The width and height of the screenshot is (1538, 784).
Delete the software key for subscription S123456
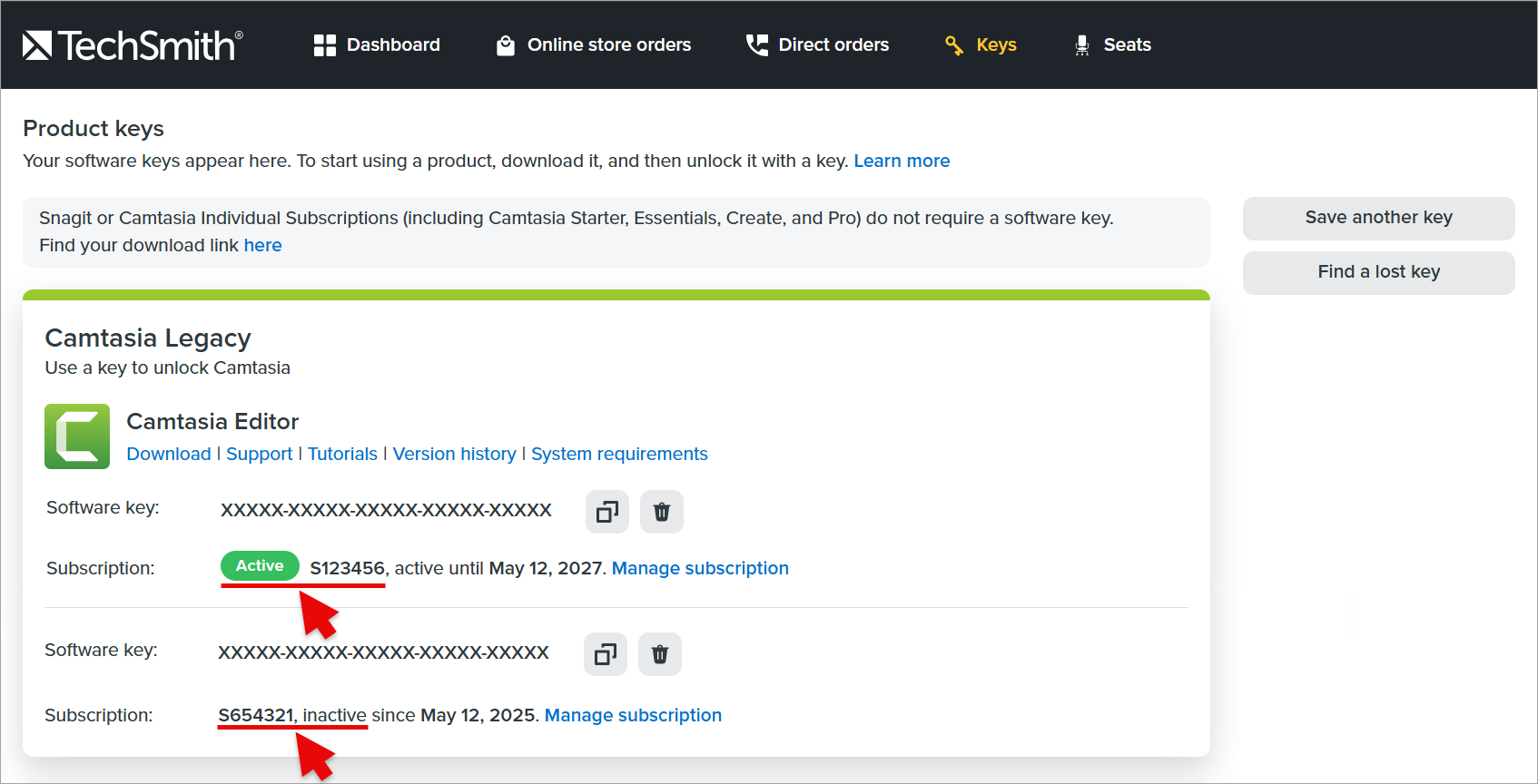coord(662,512)
